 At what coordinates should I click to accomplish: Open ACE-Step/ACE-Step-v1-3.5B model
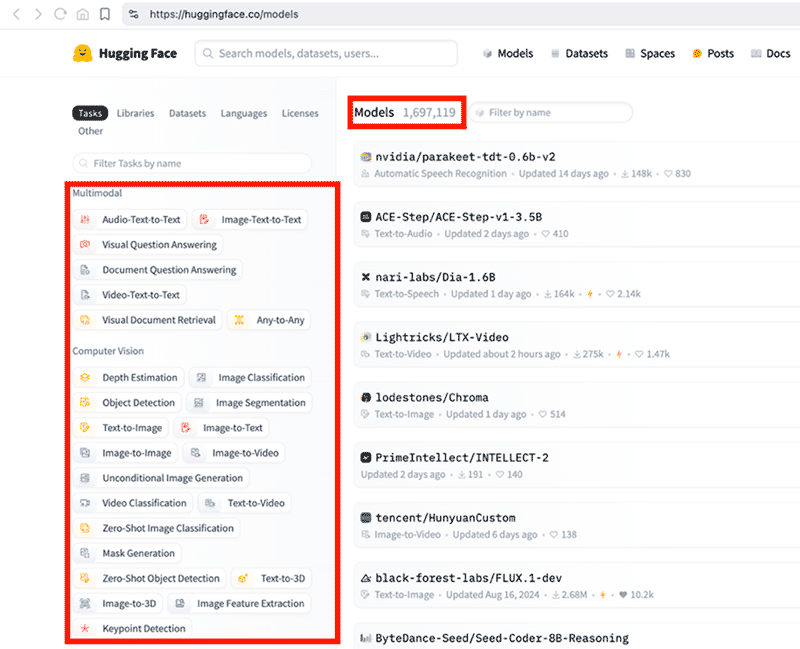tap(459, 217)
